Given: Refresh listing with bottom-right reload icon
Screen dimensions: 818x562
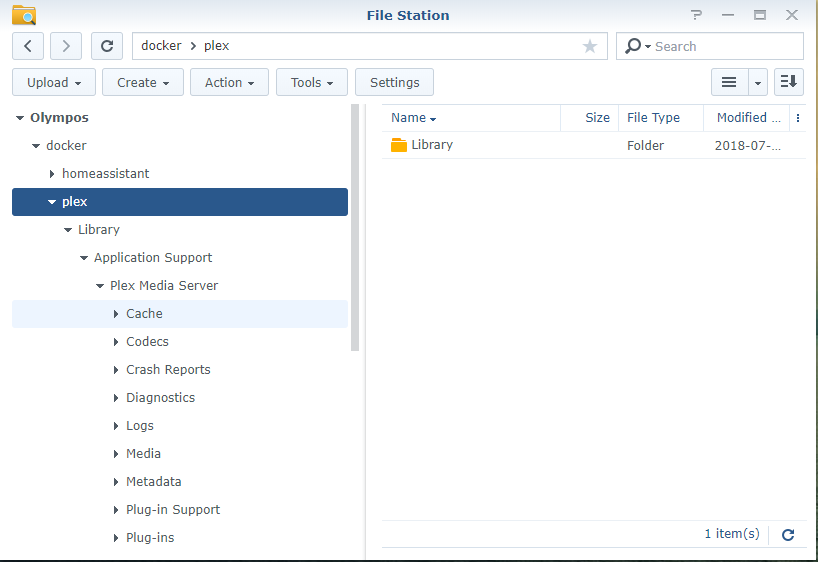Looking at the screenshot, I should pos(788,534).
